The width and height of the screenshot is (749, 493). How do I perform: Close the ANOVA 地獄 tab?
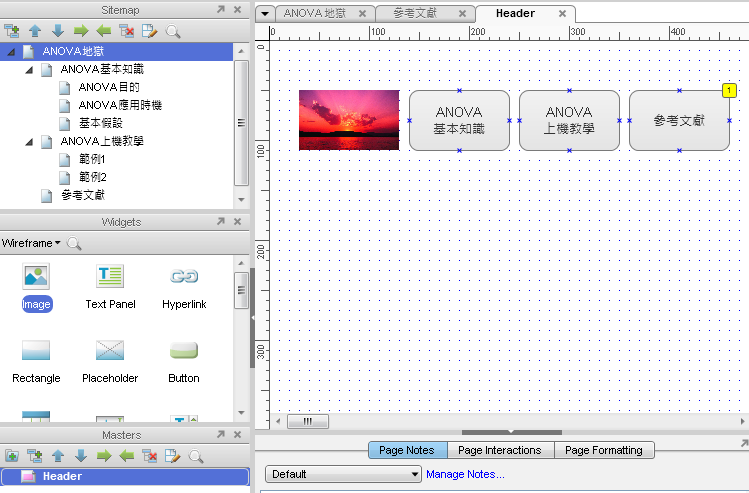point(363,13)
